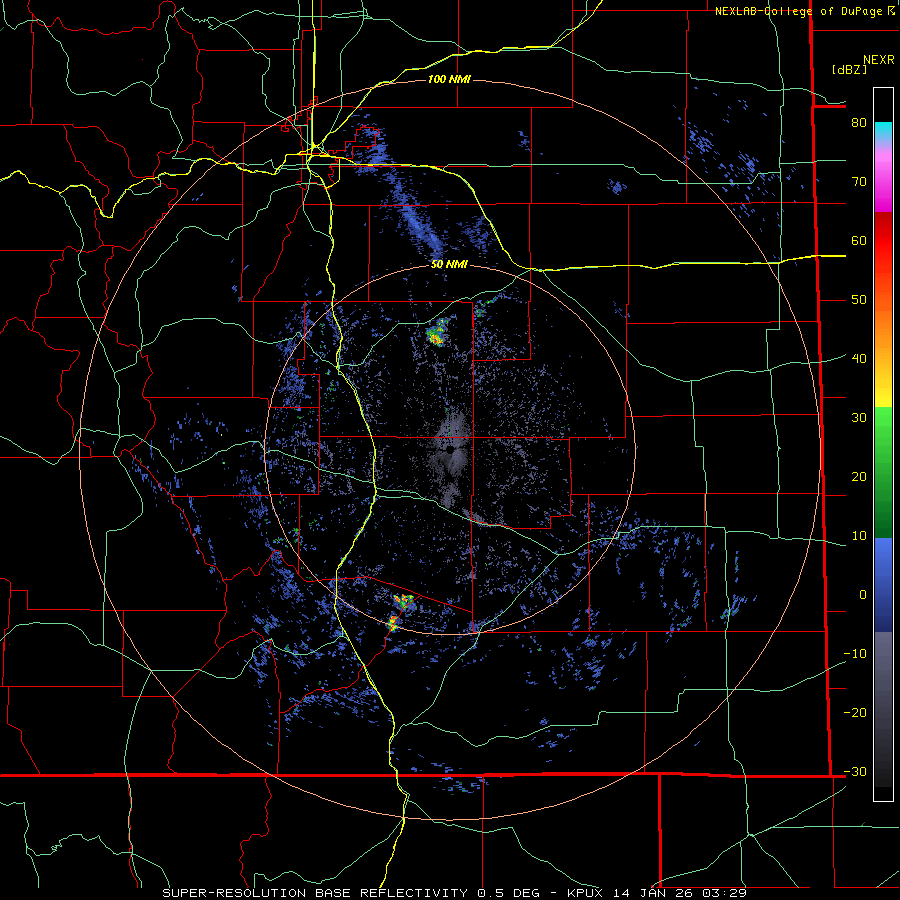900x900 pixels.
Task: Click the strong echo cell south of radar
Action: click(x=404, y=602)
